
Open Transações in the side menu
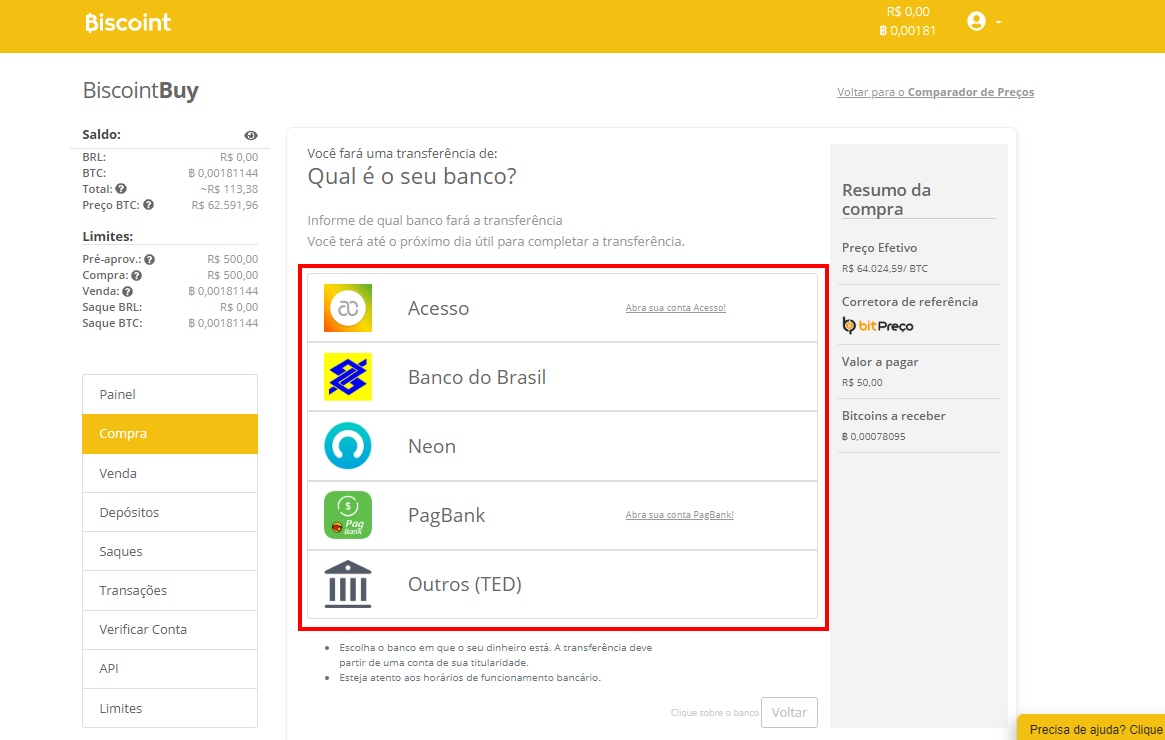pyautogui.click(x=170, y=591)
